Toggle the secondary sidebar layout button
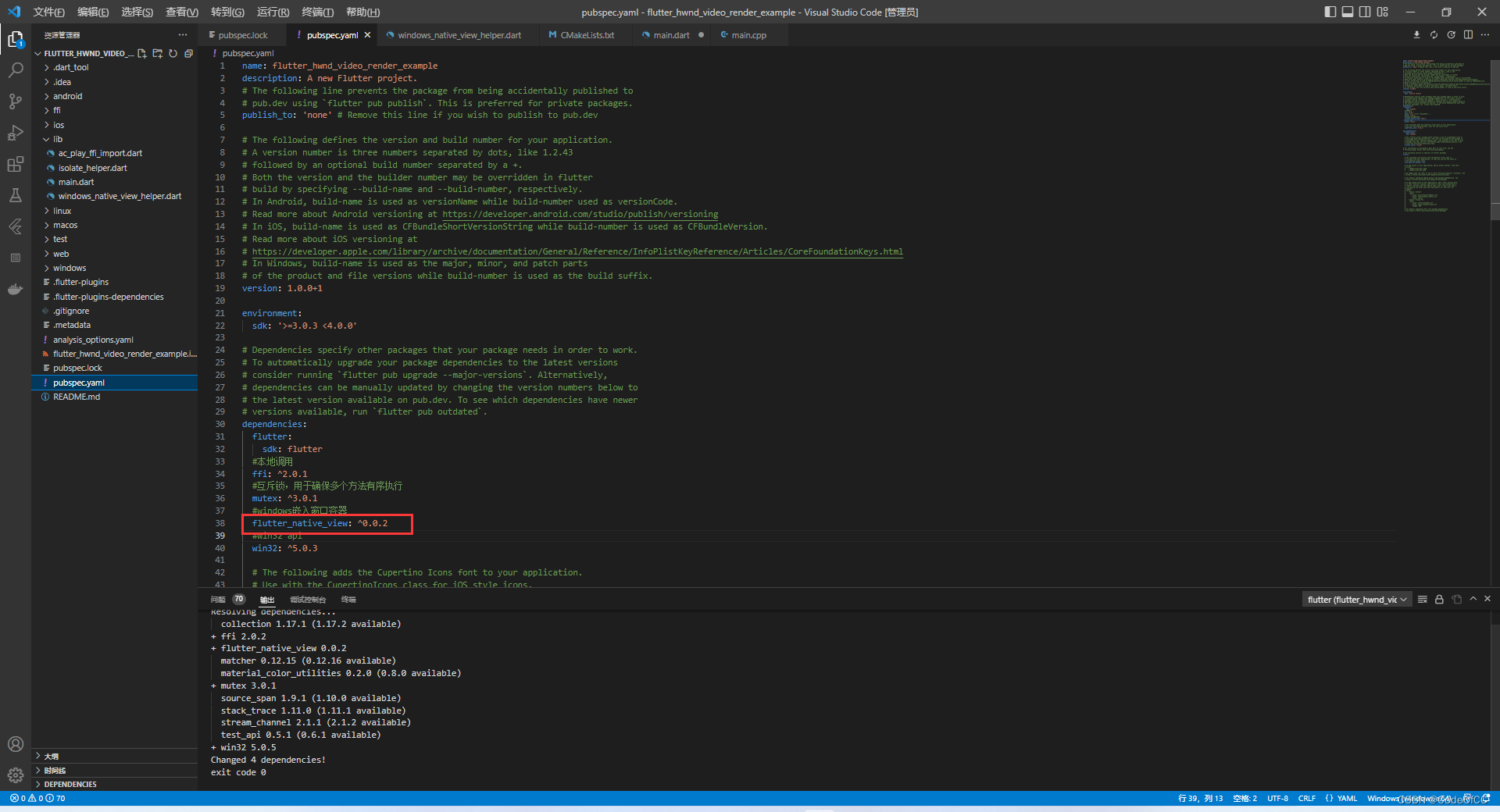 pos(1365,12)
